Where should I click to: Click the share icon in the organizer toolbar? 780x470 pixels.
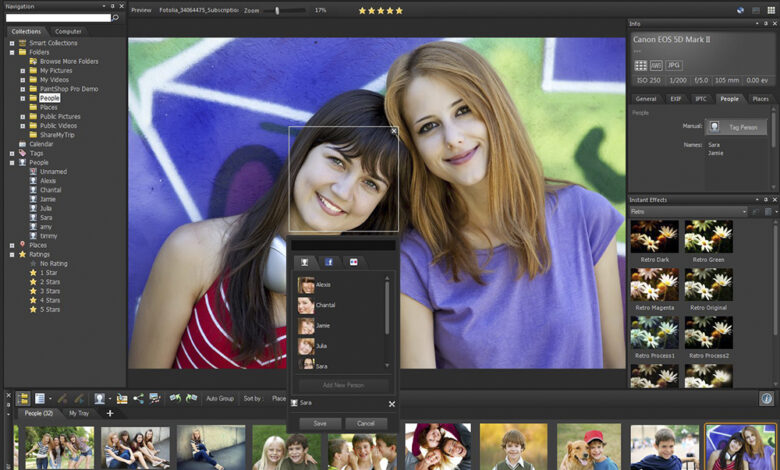(x=138, y=398)
